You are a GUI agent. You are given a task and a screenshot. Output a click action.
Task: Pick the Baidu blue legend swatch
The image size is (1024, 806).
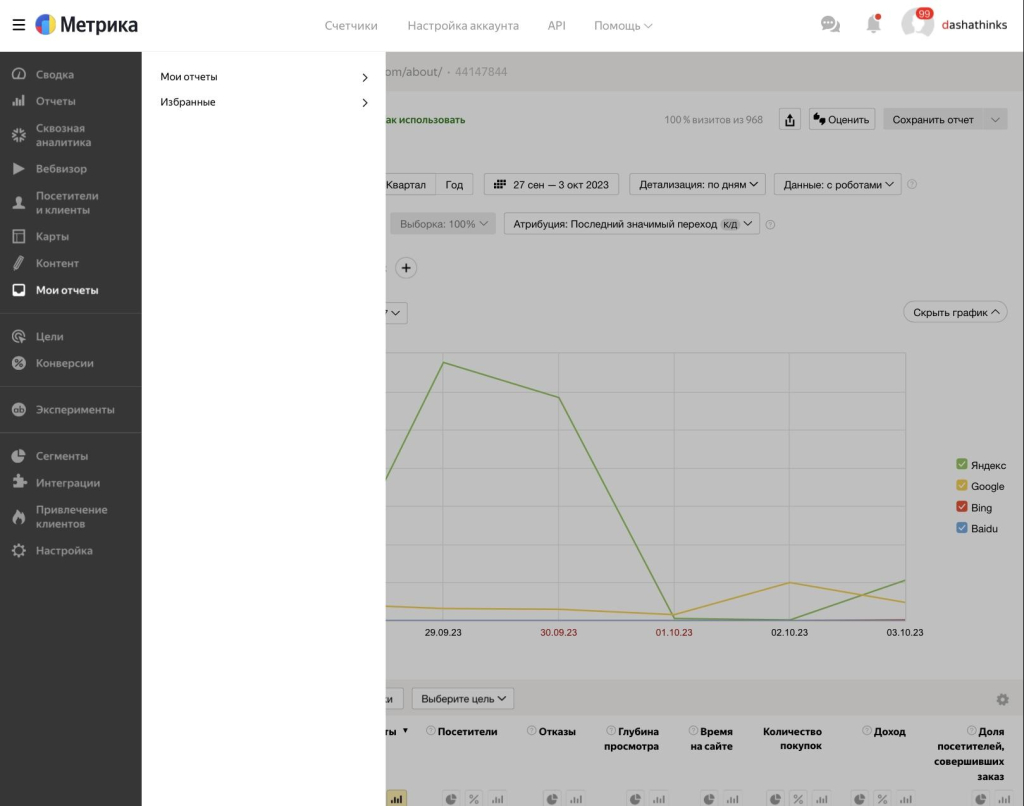click(x=962, y=528)
